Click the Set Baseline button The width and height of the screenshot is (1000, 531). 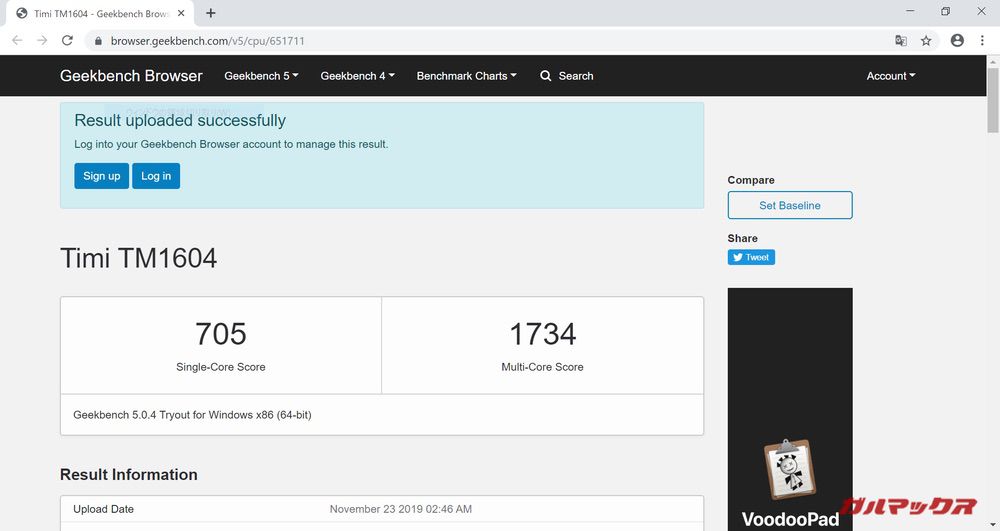tap(789, 205)
